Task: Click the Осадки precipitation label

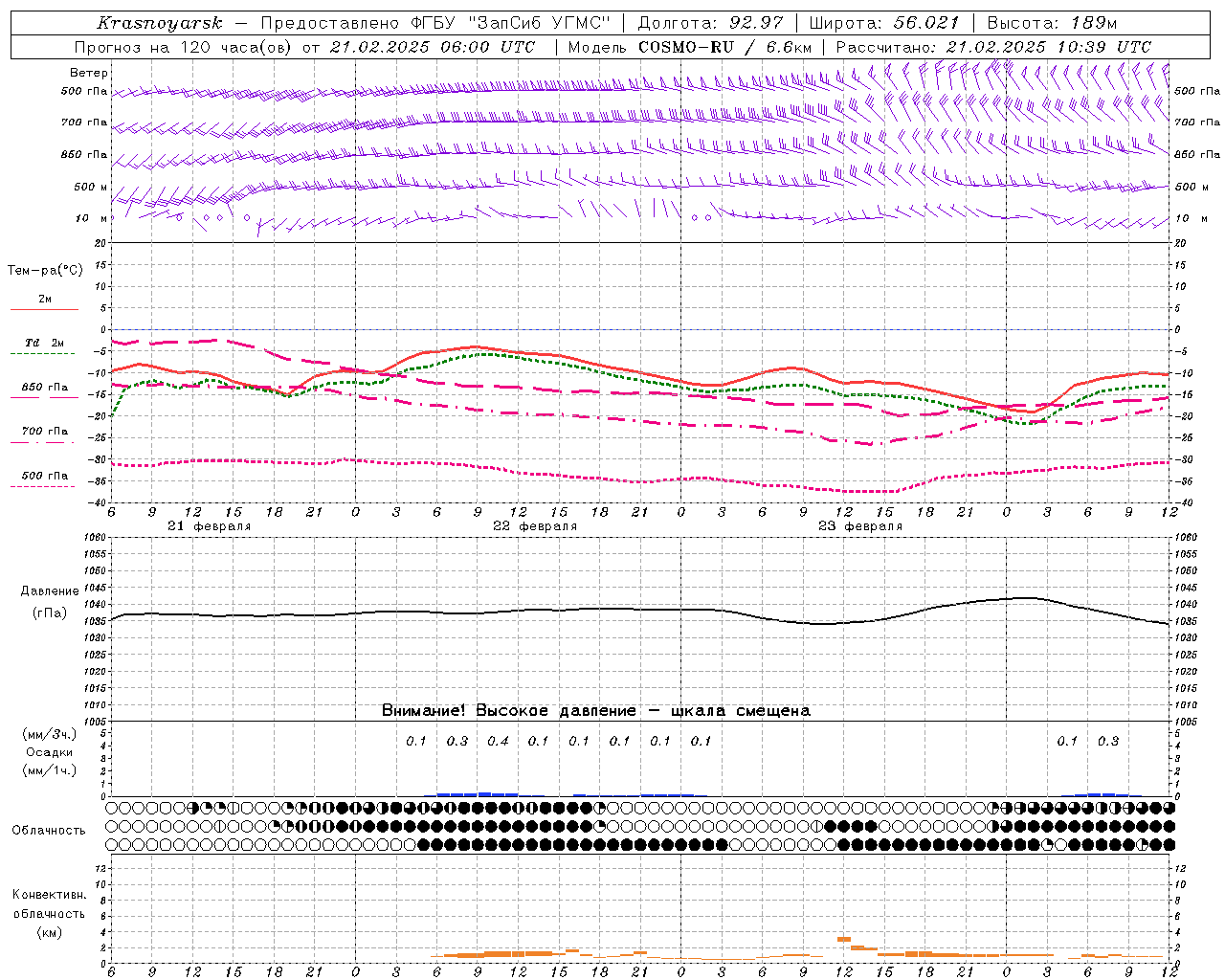Action: pyautogui.click(x=49, y=752)
